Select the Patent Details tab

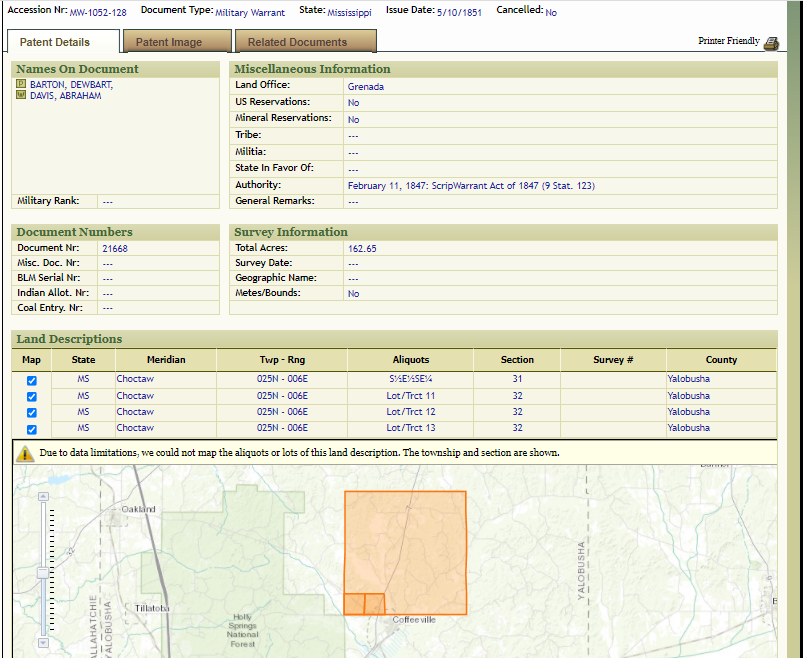click(55, 42)
